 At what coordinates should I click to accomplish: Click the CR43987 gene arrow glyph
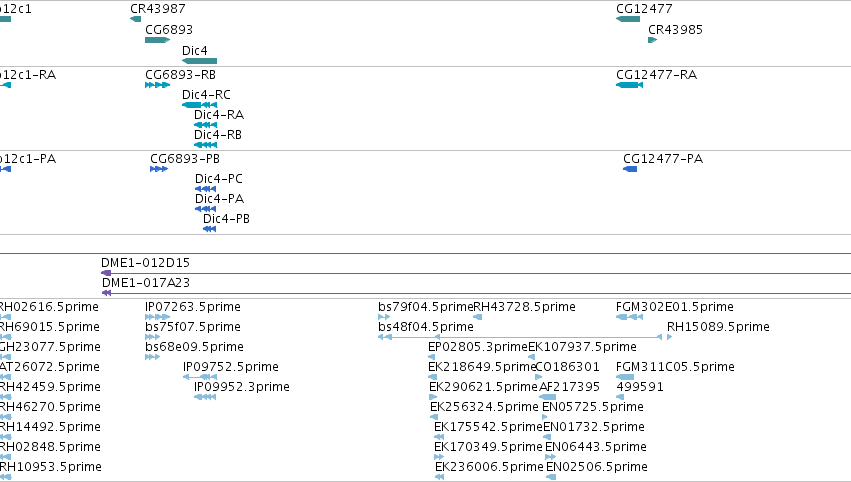tap(136, 19)
